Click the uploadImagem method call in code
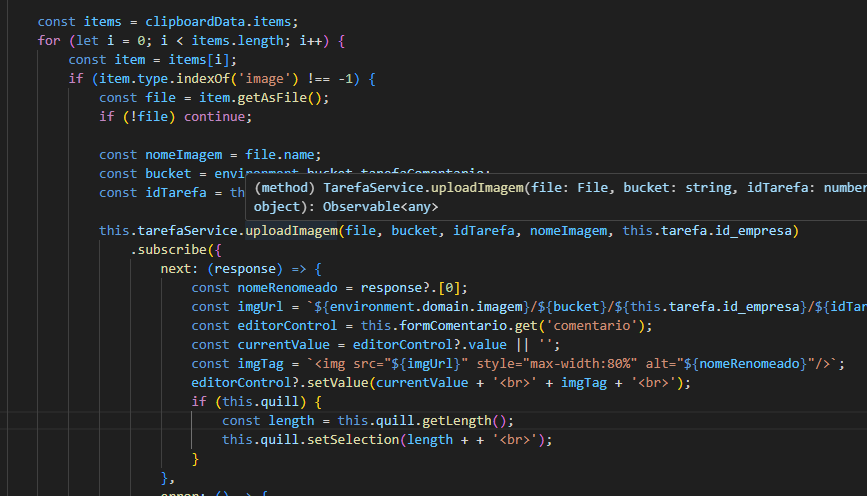 (291, 231)
